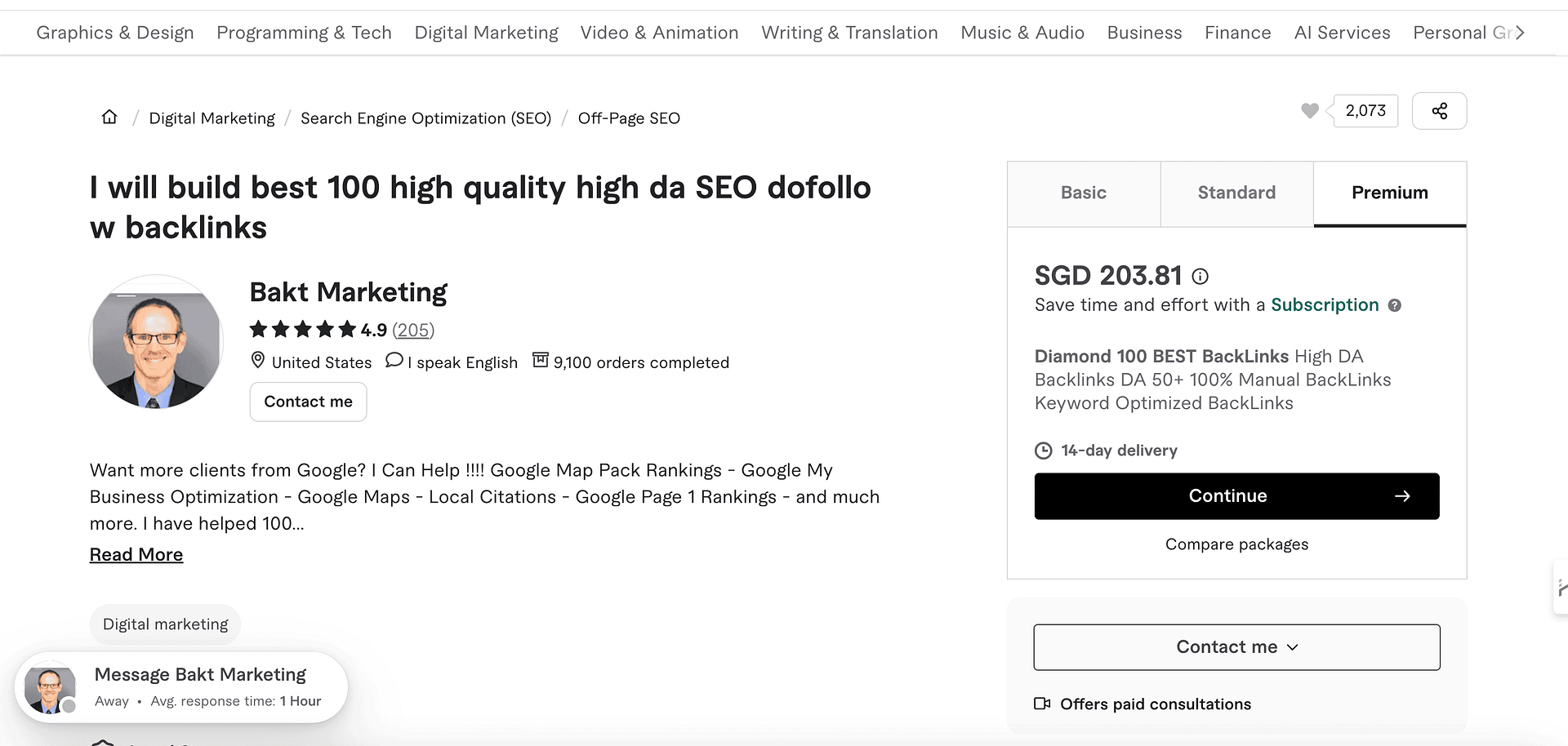Select the Premium package tab
The height and width of the screenshot is (746, 1568).
click(x=1389, y=193)
